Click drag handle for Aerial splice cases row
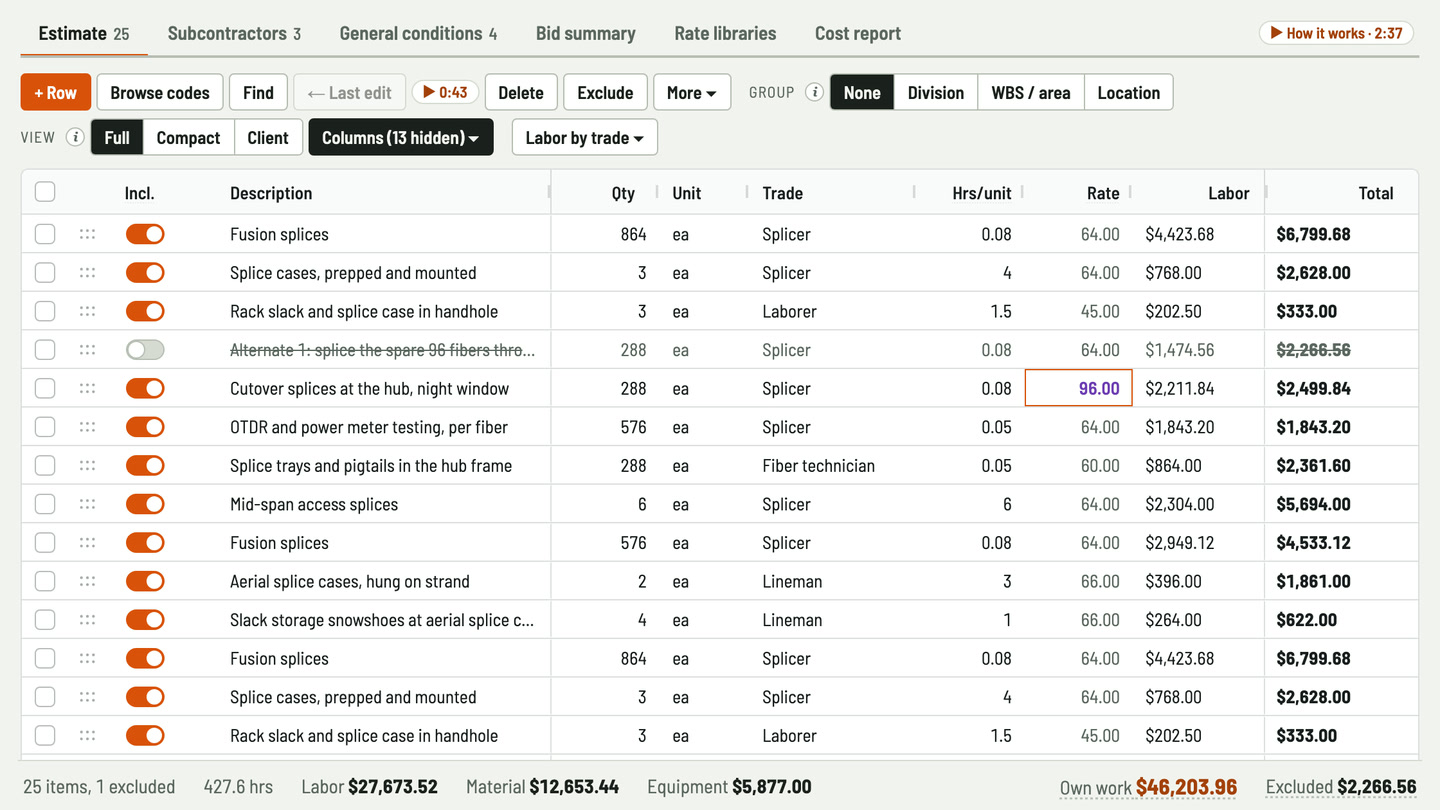The image size is (1440, 810). click(87, 581)
